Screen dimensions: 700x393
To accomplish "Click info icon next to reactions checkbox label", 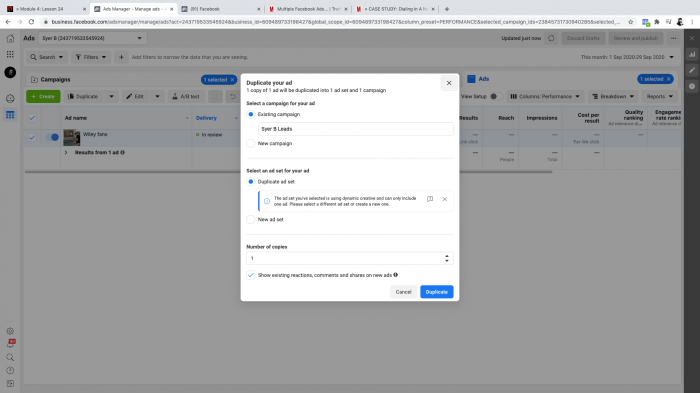I will [x=396, y=275].
